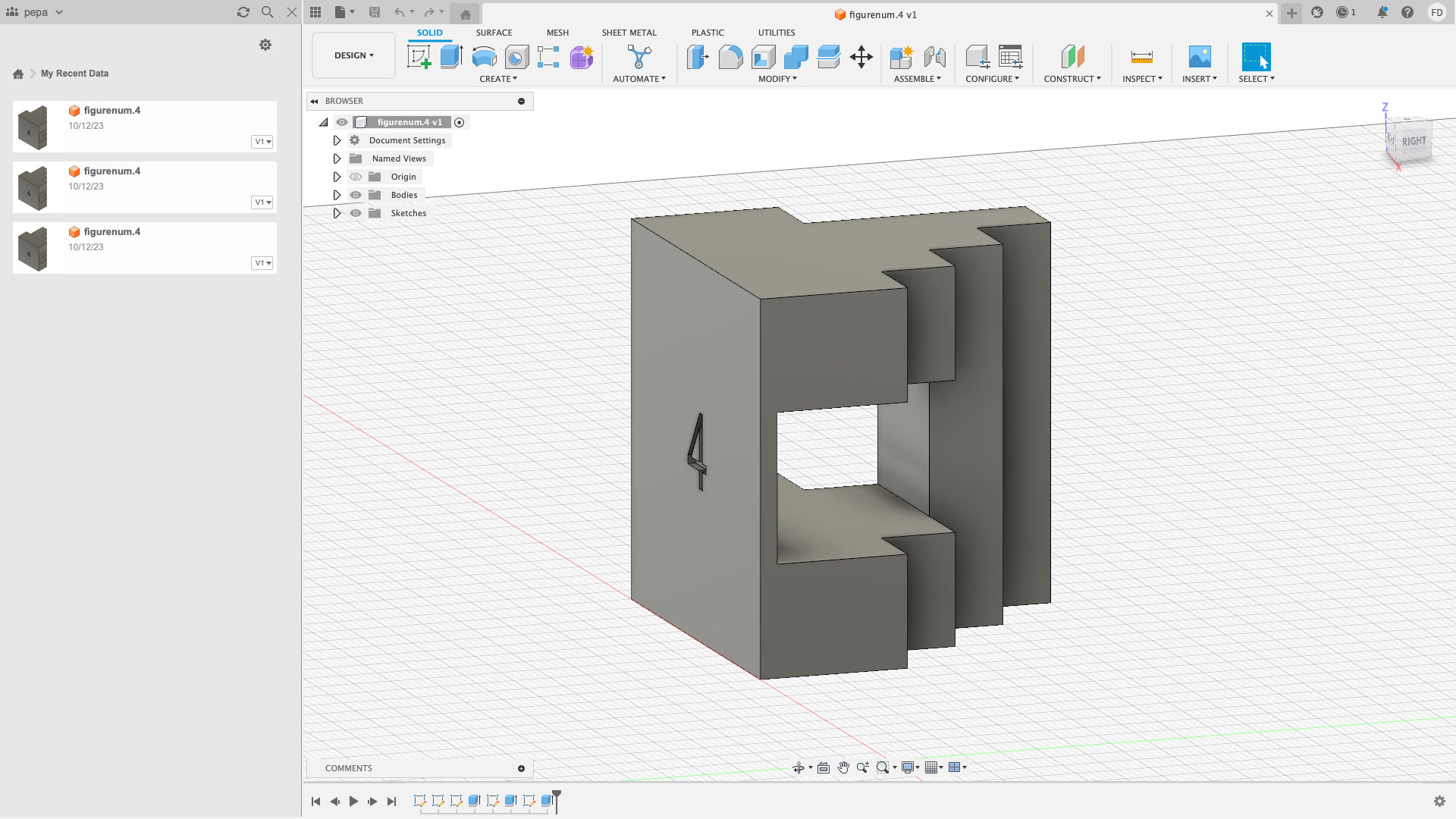
Task: Expand the Named Views node
Action: point(337,158)
